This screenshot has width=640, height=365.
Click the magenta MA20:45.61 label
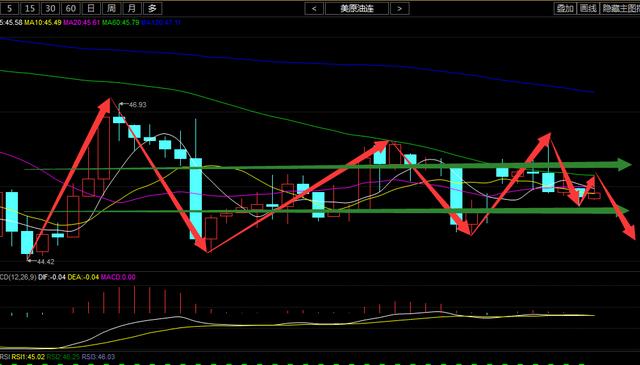click(x=82, y=22)
